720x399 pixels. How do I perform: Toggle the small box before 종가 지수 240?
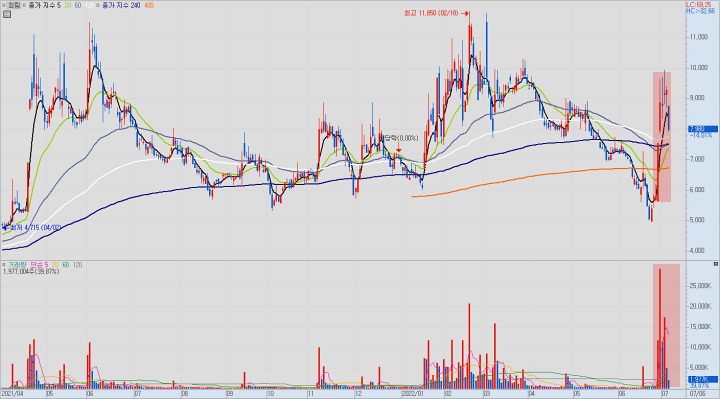coord(97,6)
